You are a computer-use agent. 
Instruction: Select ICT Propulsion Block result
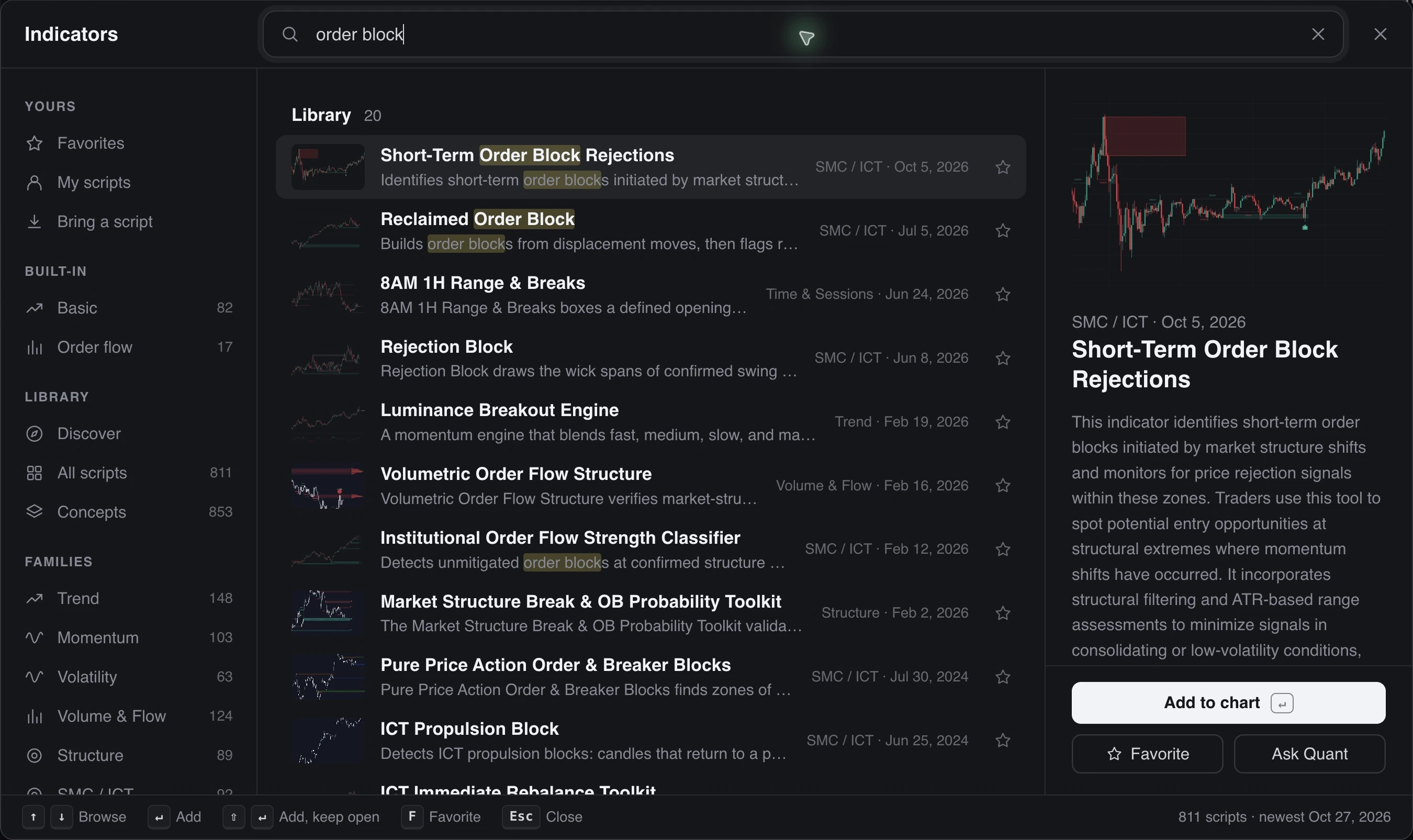click(x=651, y=741)
